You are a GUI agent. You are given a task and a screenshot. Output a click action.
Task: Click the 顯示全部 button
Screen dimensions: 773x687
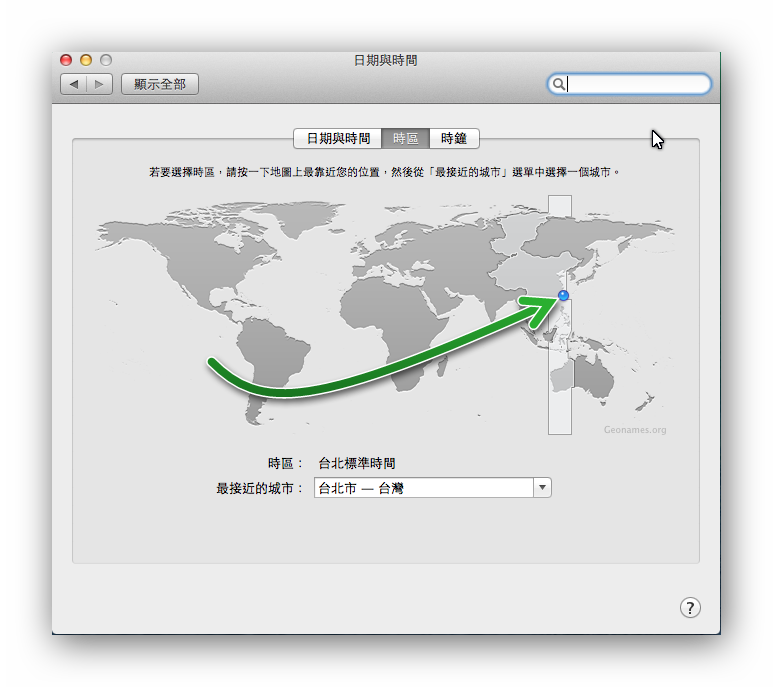(x=160, y=84)
